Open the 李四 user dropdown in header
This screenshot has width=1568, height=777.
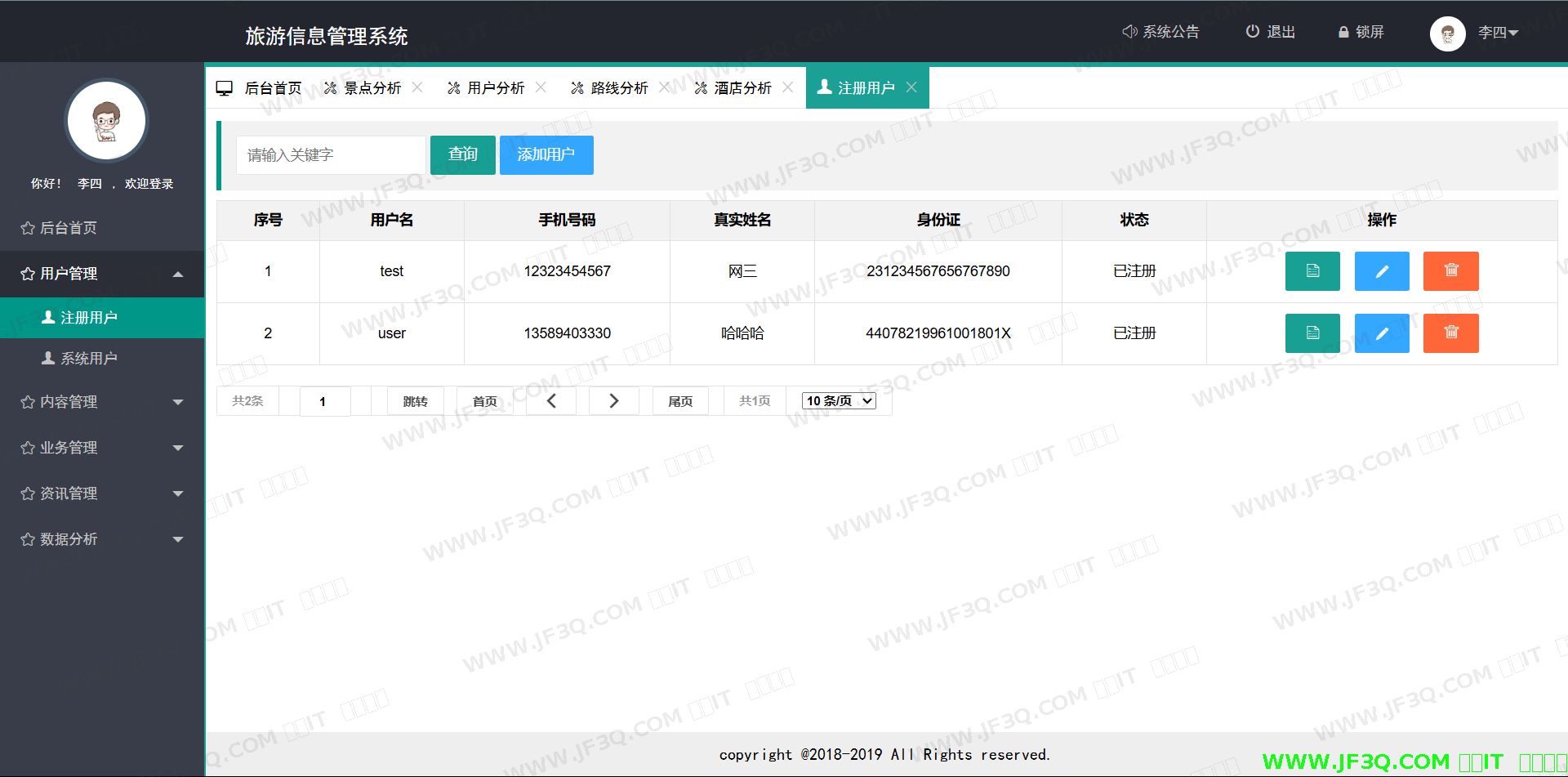click(1496, 33)
